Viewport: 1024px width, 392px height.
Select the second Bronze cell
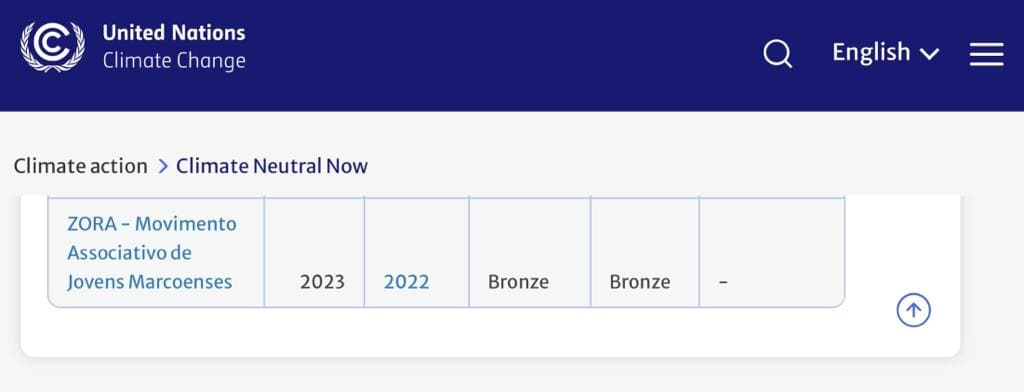(x=645, y=252)
